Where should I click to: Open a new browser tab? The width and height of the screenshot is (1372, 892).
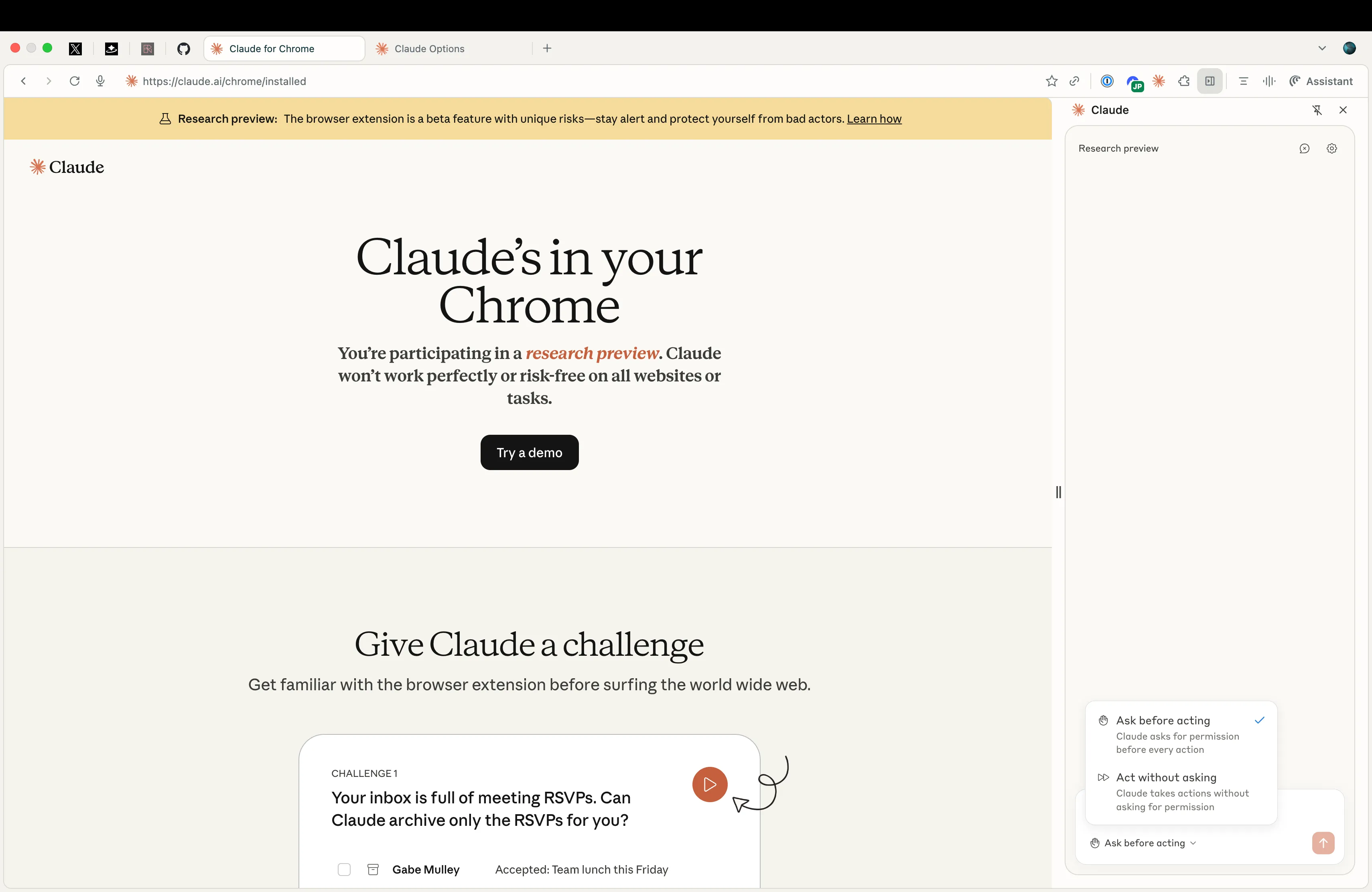tap(547, 49)
